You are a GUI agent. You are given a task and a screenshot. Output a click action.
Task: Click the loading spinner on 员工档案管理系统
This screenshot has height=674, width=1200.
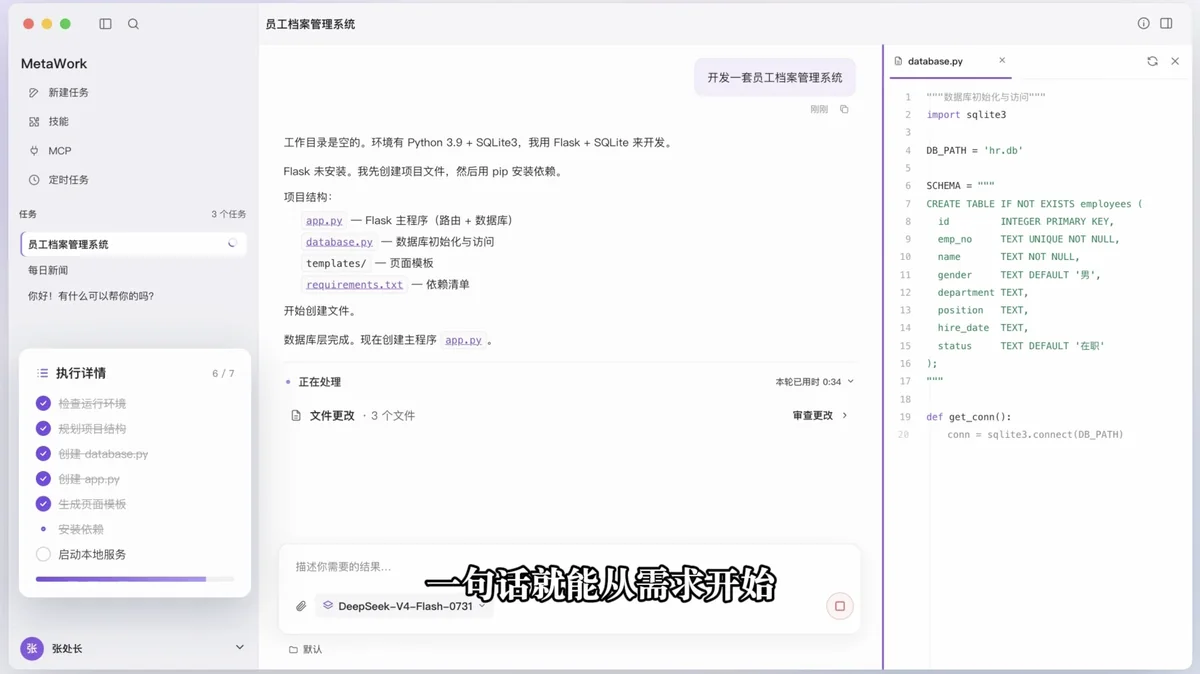(232, 243)
